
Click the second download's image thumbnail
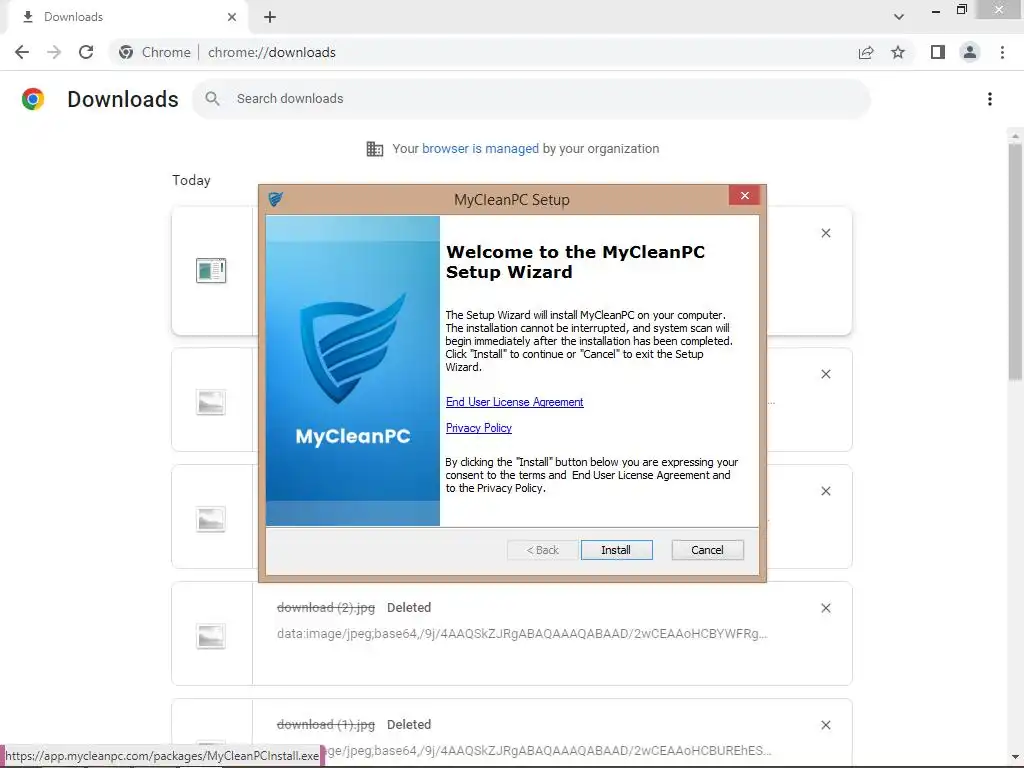coord(211,402)
